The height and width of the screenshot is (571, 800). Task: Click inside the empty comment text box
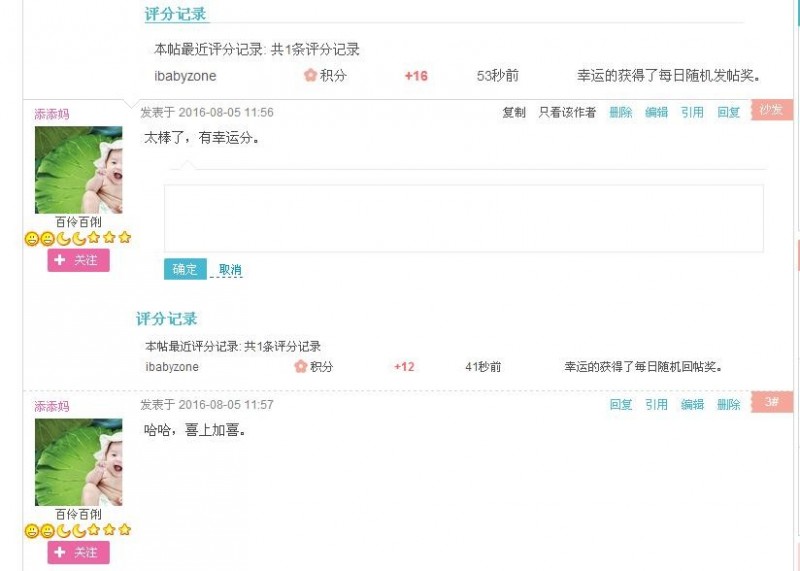click(463, 218)
